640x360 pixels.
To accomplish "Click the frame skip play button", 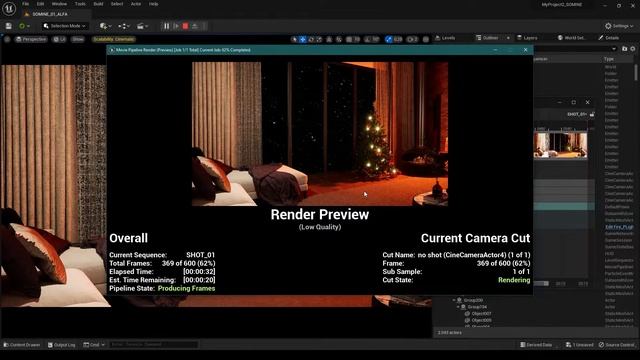I will coord(176,26).
